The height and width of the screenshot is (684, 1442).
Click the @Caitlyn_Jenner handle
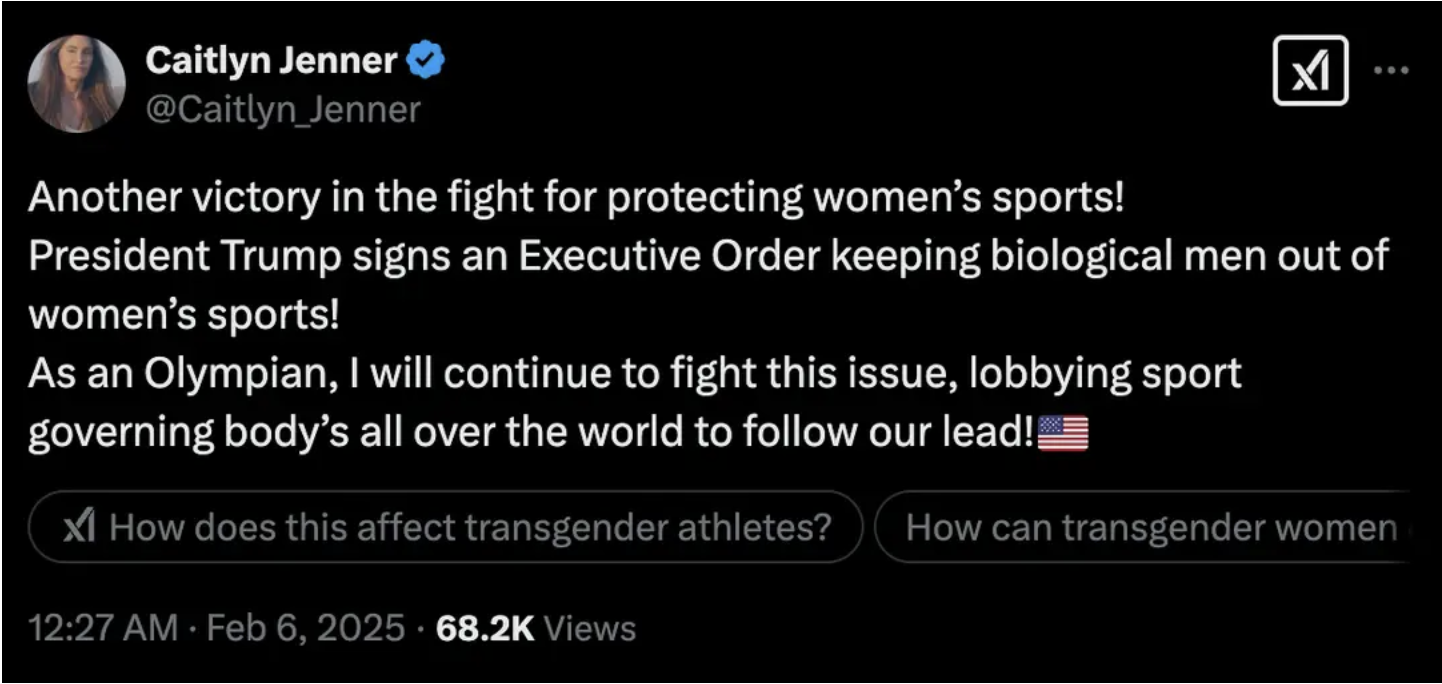click(282, 109)
